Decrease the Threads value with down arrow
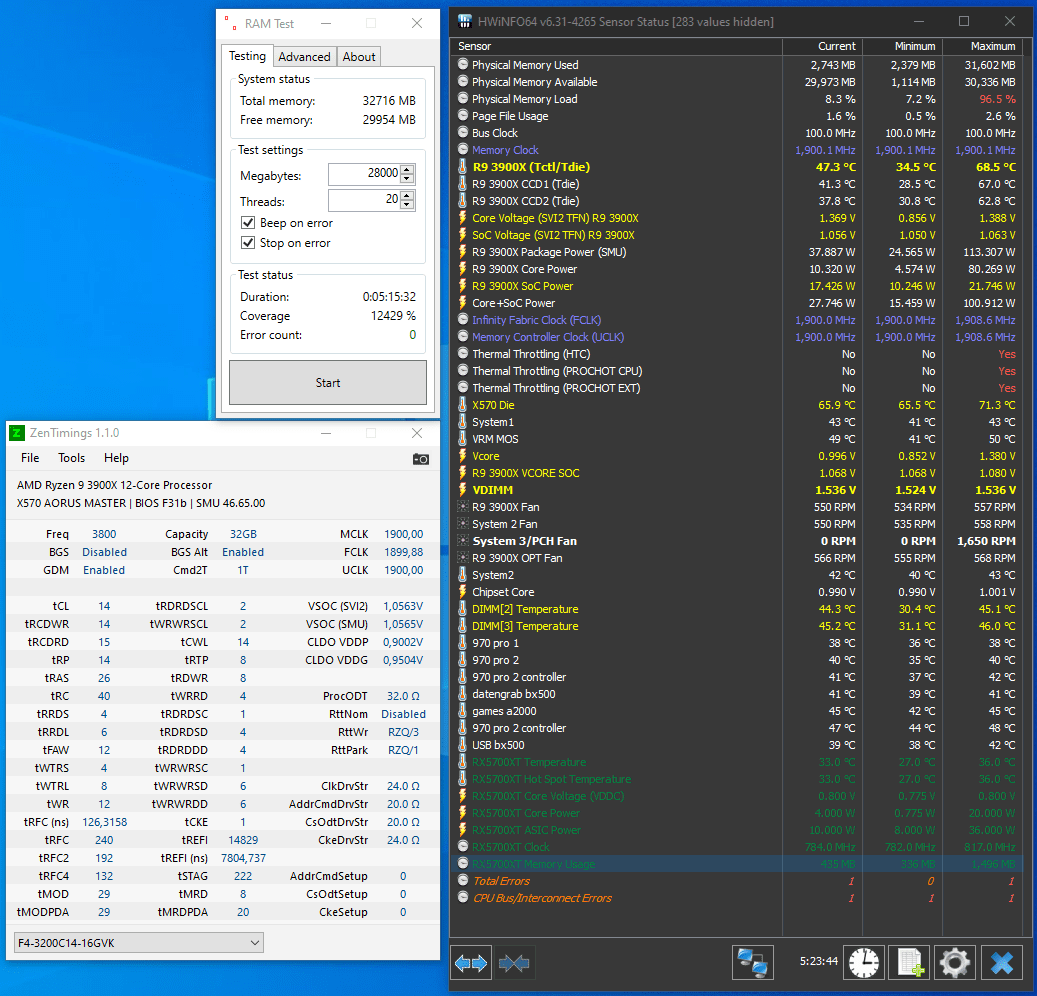Screen dimensions: 1037x996 click(x=407, y=205)
